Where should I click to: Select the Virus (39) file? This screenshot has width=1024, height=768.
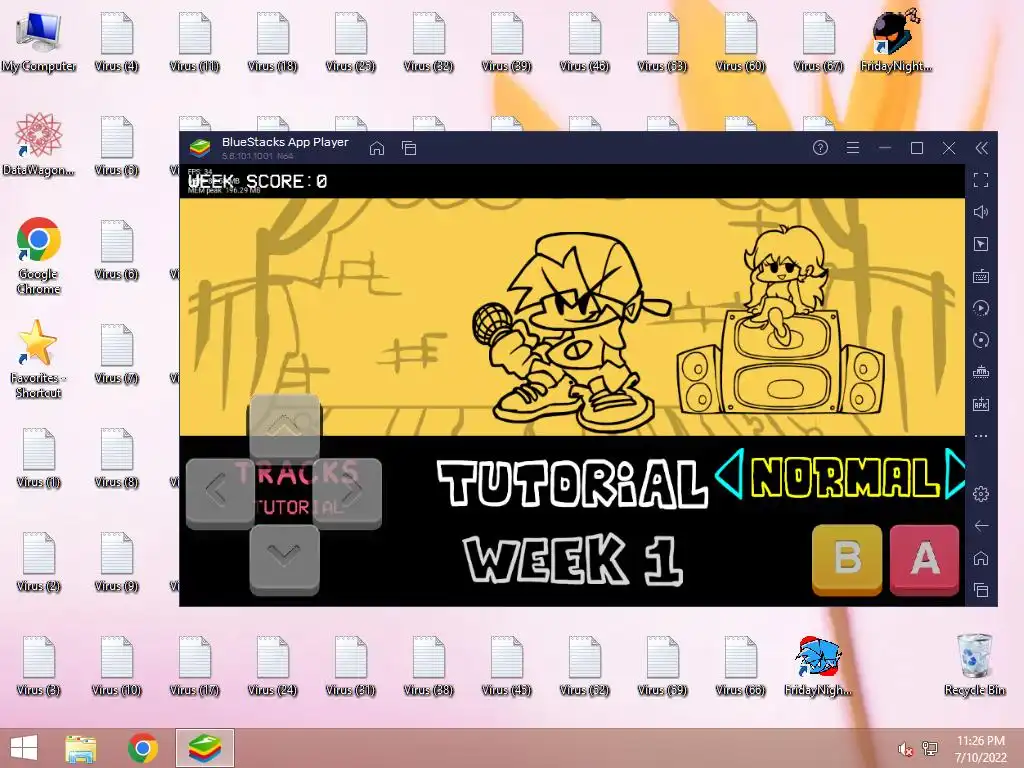506,43
